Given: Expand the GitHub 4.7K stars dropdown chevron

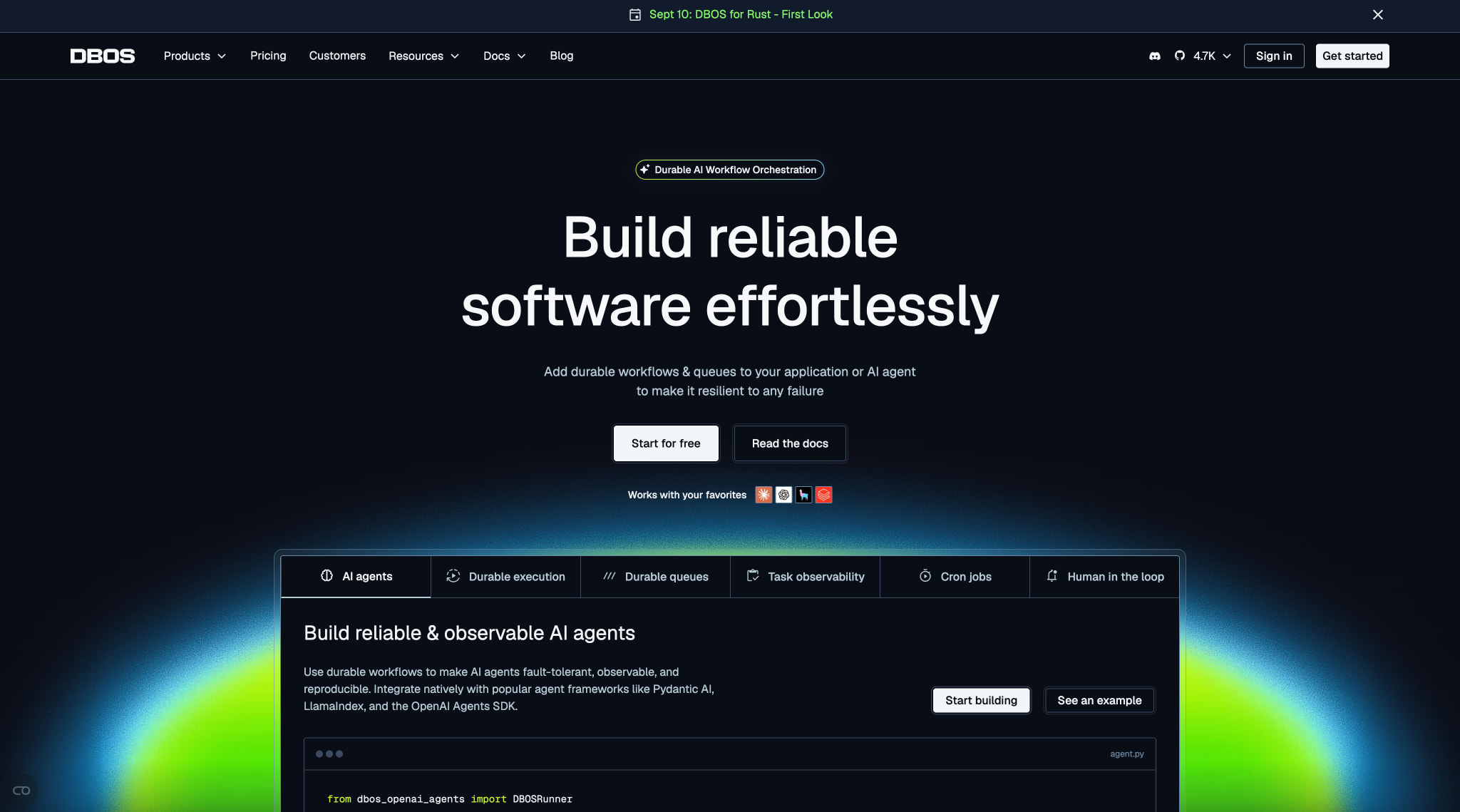Looking at the screenshot, I should (x=1227, y=56).
